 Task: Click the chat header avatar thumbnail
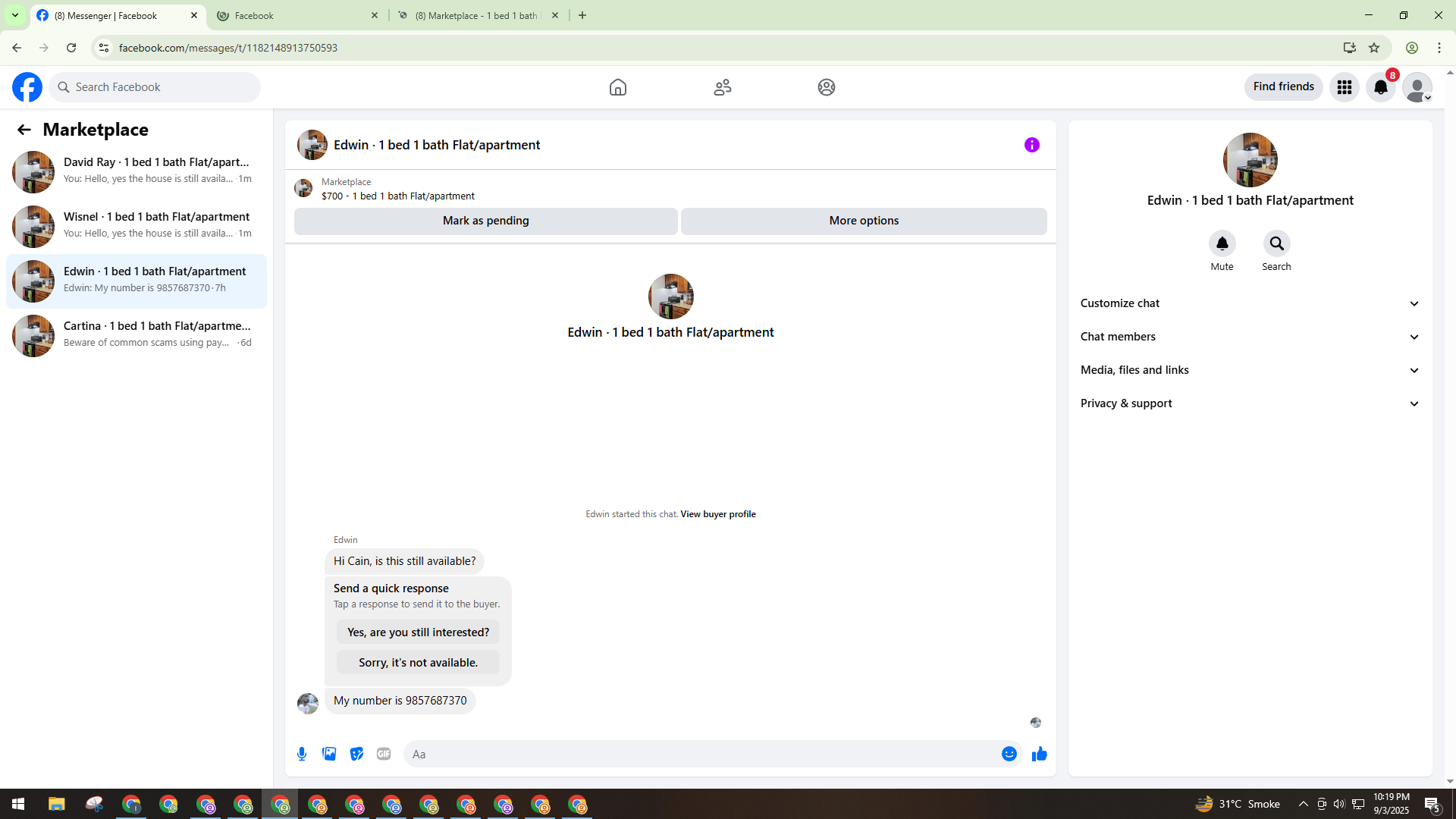point(312,145)
